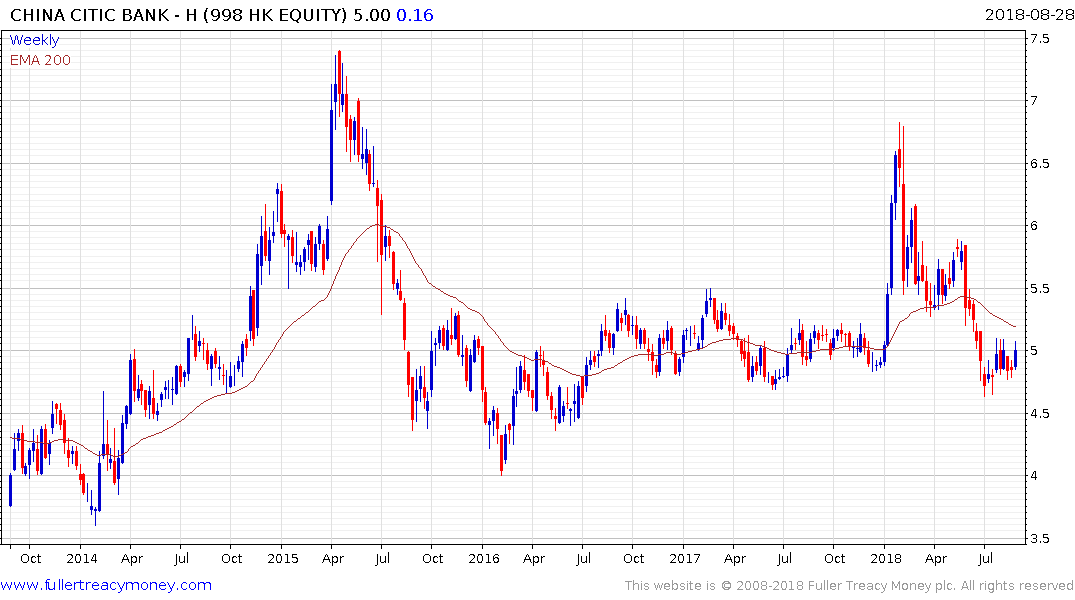Click the 'EMA 200' legend label
The width and height of the screenshot is (1075, 600).
coord(40,60)
